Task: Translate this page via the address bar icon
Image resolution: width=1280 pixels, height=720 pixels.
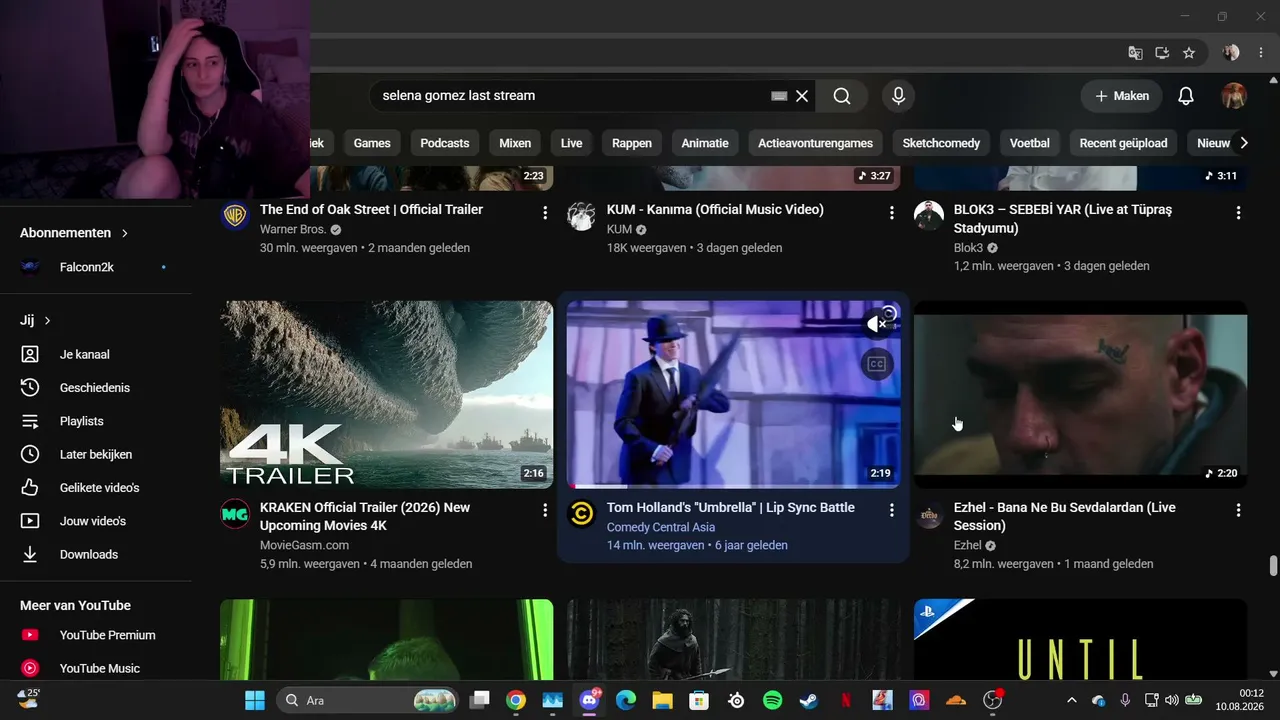Action: [x=1135, y=53]
